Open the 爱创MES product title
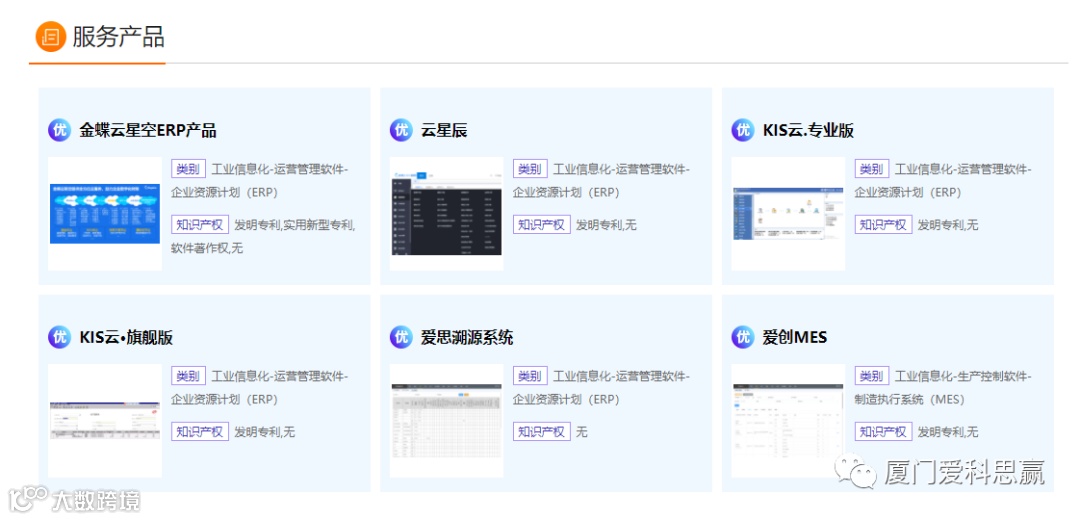 (x=794, y=337)
